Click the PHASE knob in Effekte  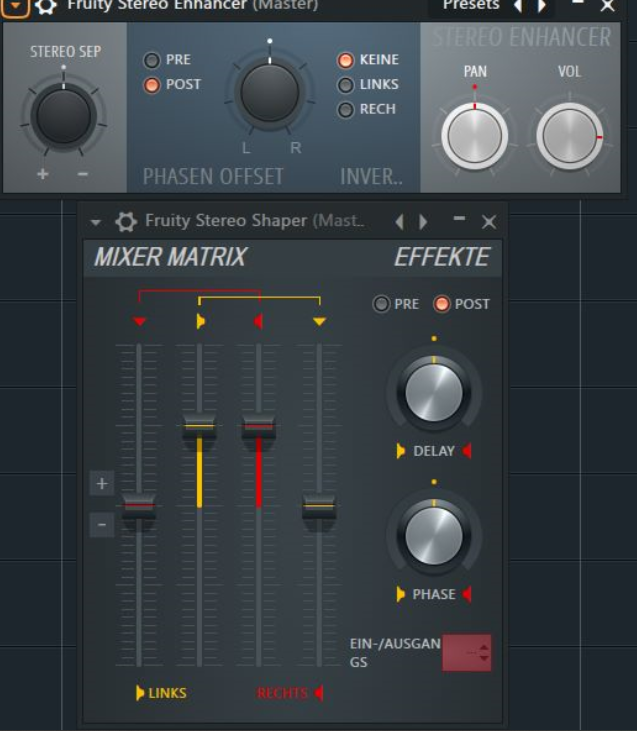click(x=434, y=536)
